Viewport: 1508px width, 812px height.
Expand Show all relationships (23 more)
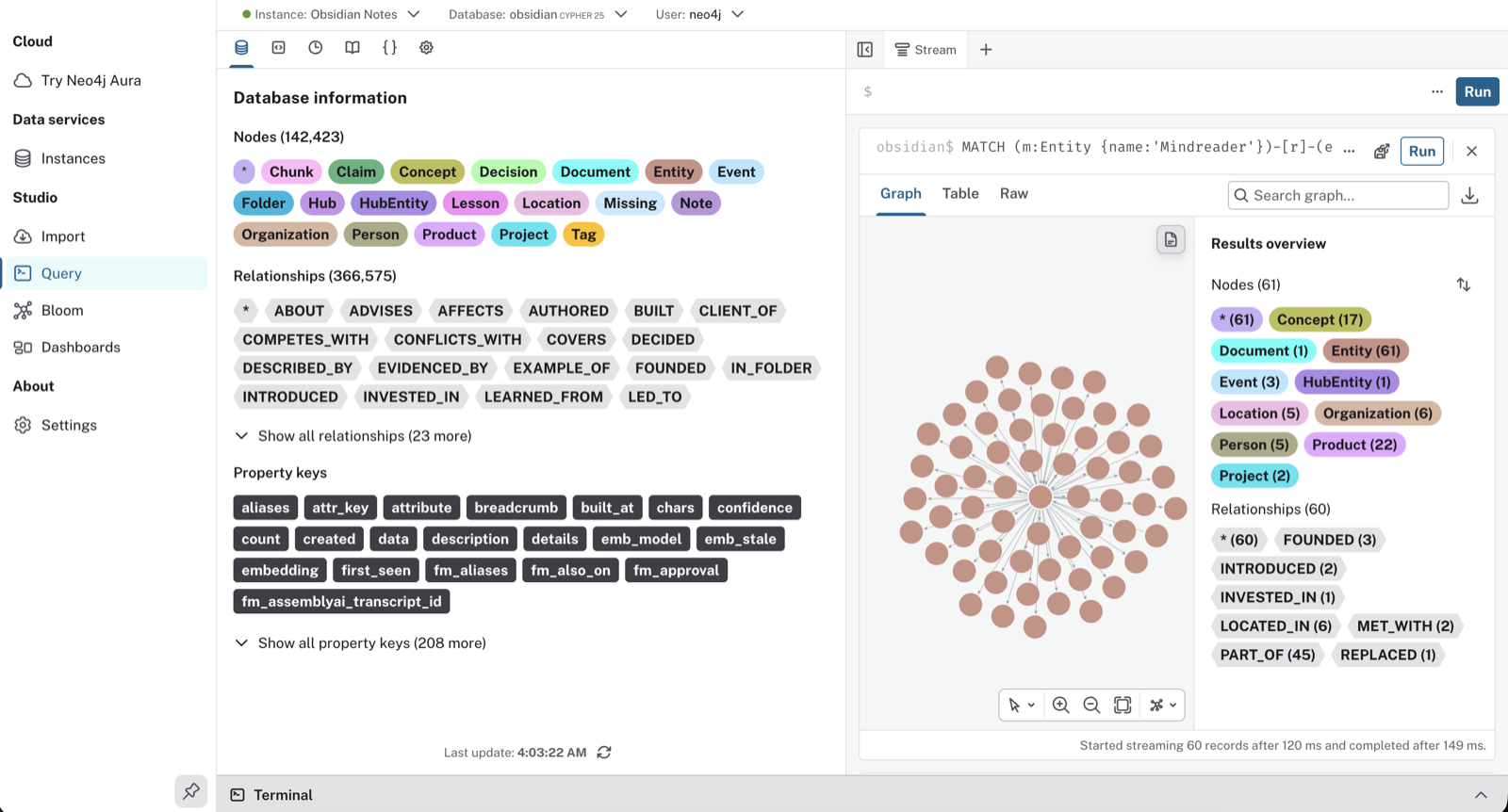coord(352,435)
